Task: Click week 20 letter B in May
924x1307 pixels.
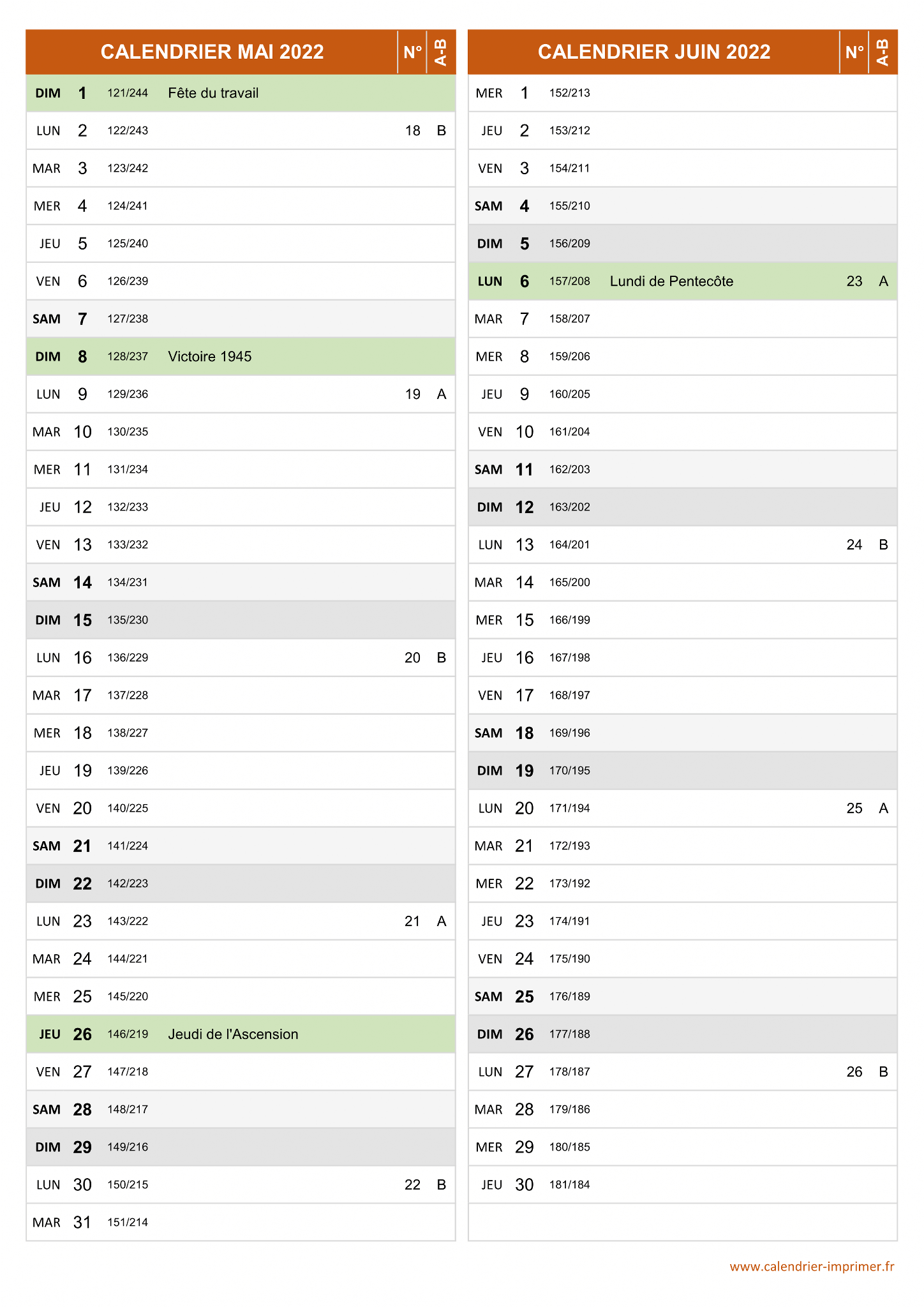Action: click(442, 658)
